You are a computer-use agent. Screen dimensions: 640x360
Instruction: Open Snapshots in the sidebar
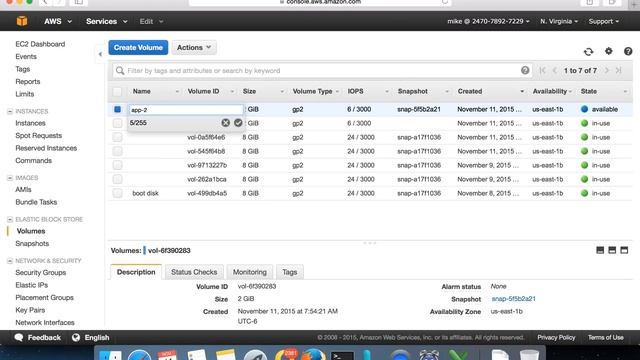pyautogui.click(x=32, y=243)
